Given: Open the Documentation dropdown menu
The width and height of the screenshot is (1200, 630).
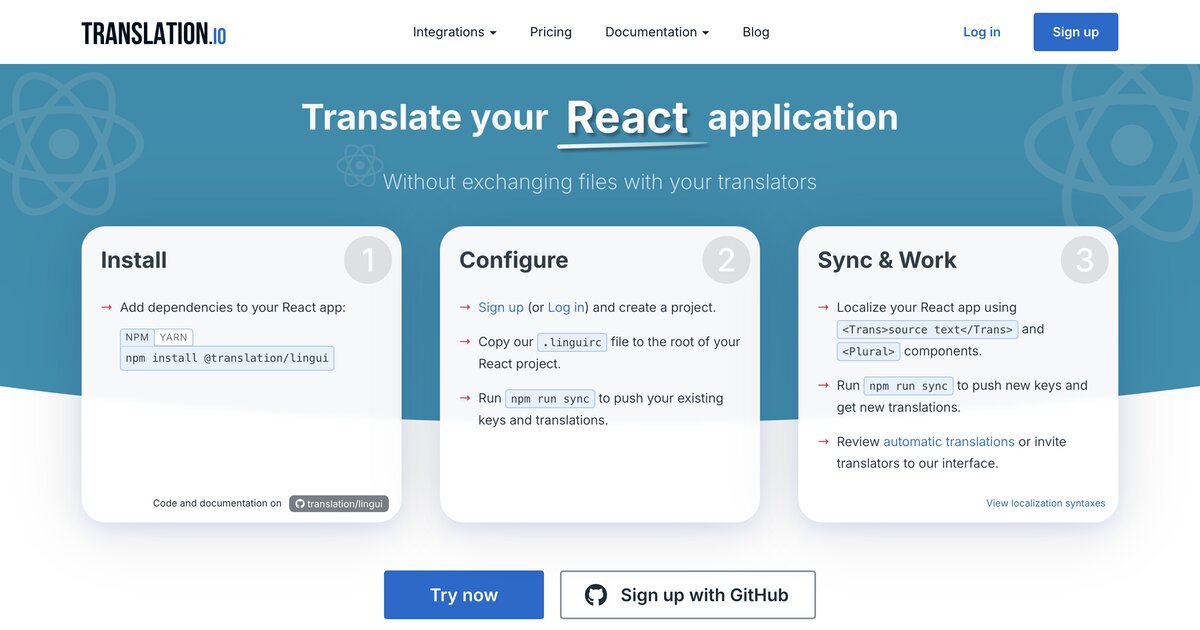Looking at the screenshot, I should point(656,32).
